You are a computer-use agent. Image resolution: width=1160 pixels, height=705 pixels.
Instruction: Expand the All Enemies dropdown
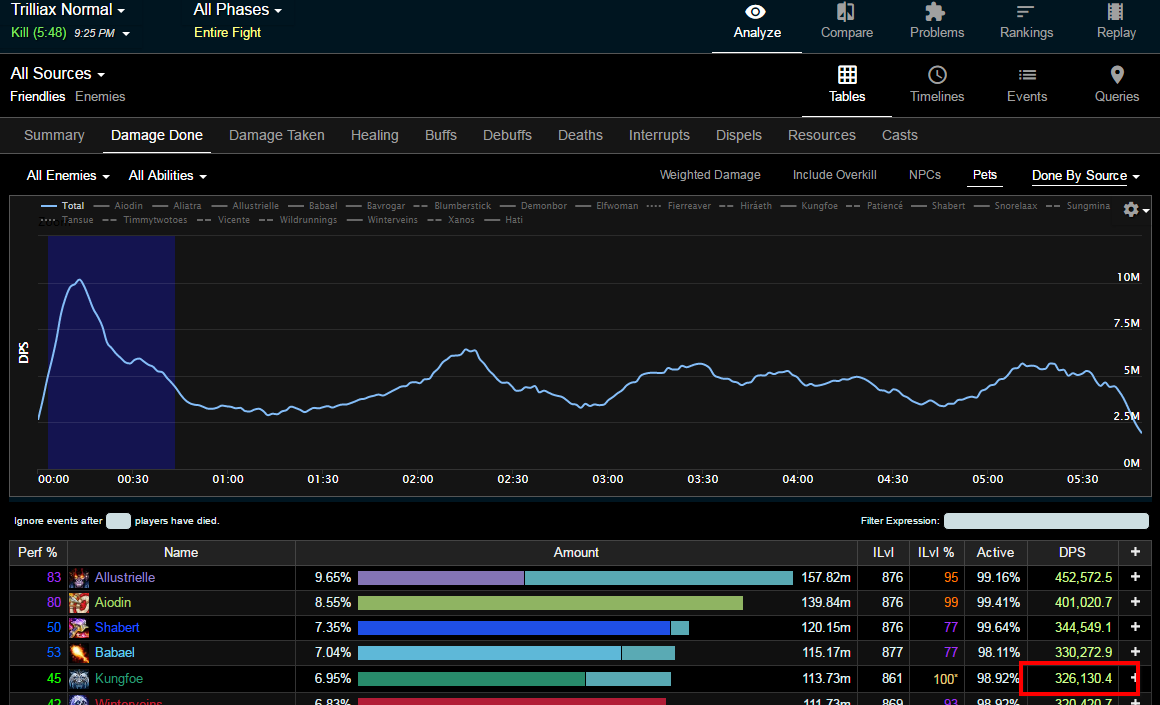(x=68, y=175)
